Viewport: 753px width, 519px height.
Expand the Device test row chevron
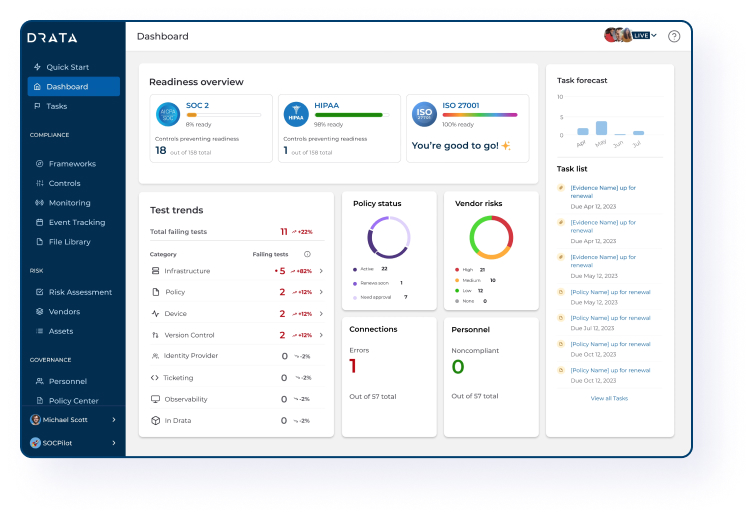click(x=321, y=314)
